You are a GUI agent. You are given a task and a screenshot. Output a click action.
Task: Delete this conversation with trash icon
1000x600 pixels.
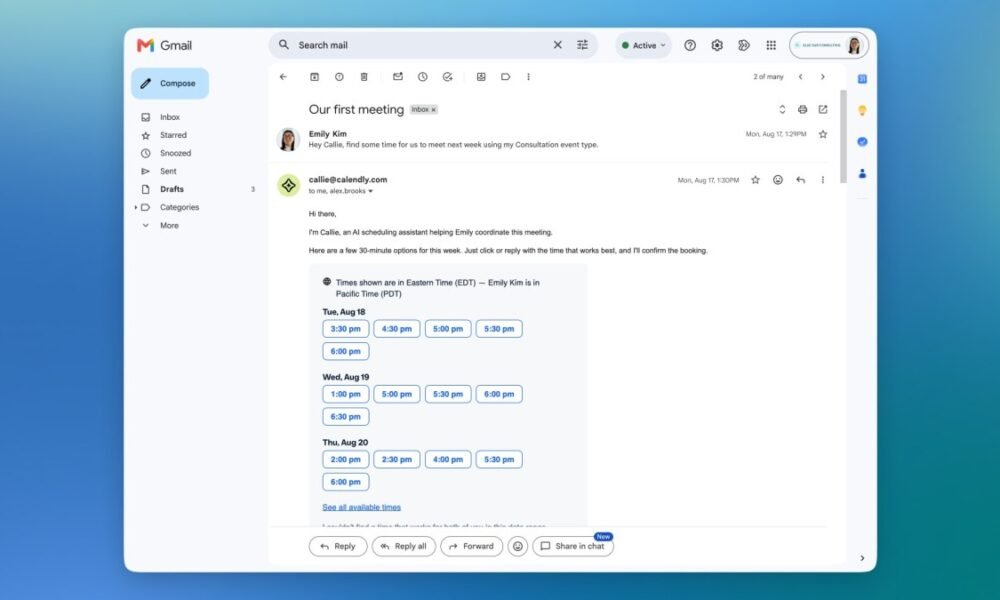tap(364, 77)
